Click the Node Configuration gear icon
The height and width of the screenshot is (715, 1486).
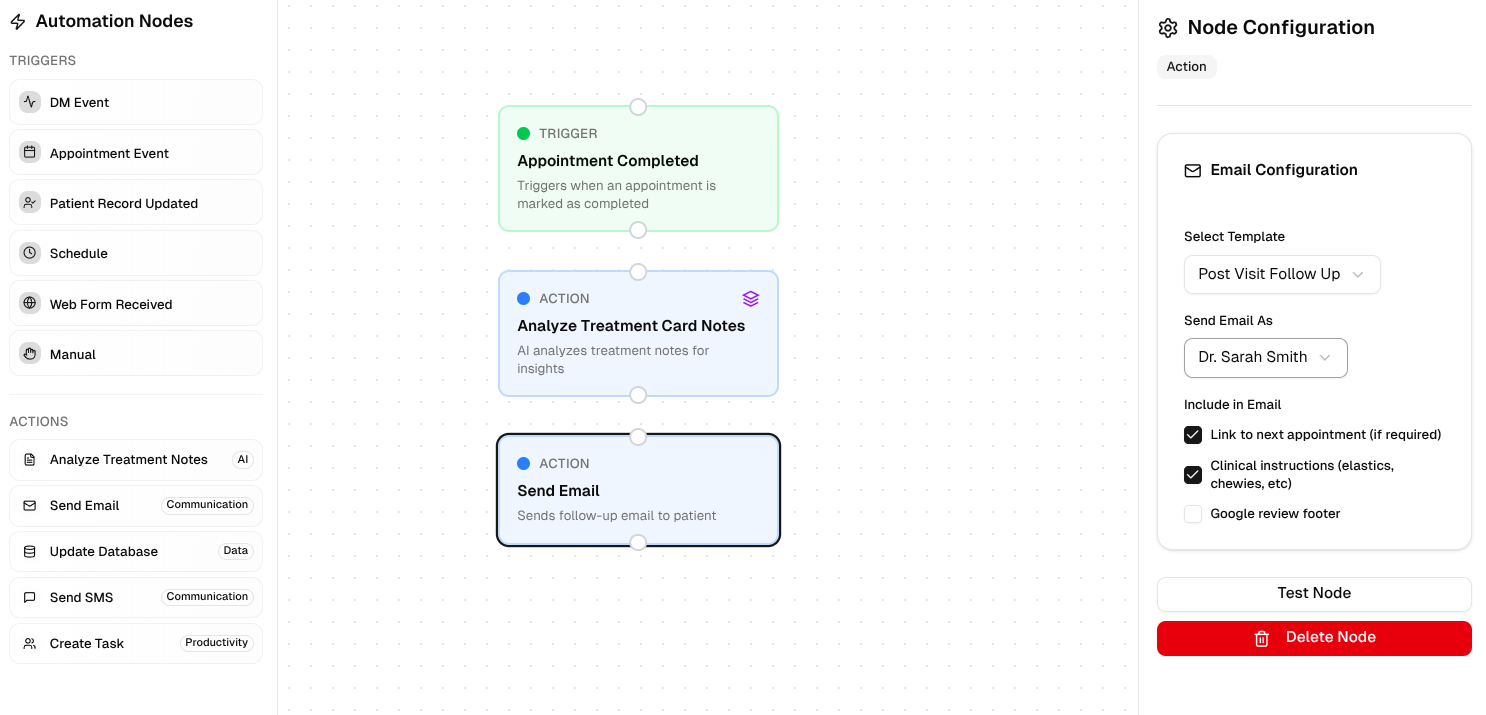point(1168,28)
